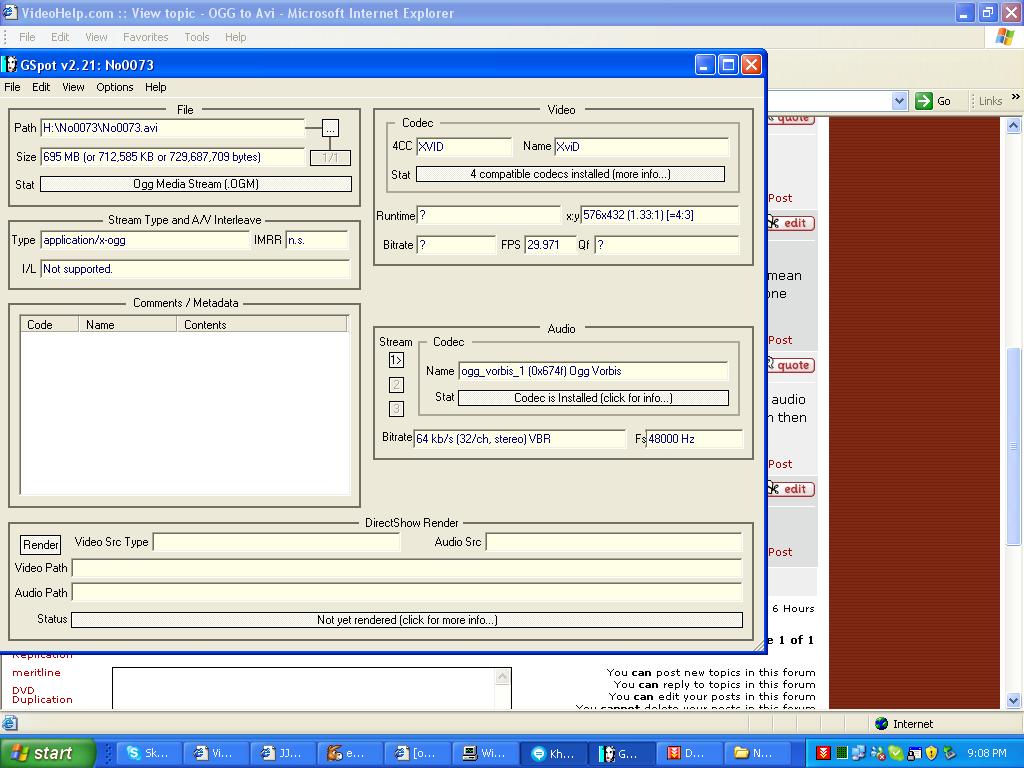Click the Render button

pos(40,545)
